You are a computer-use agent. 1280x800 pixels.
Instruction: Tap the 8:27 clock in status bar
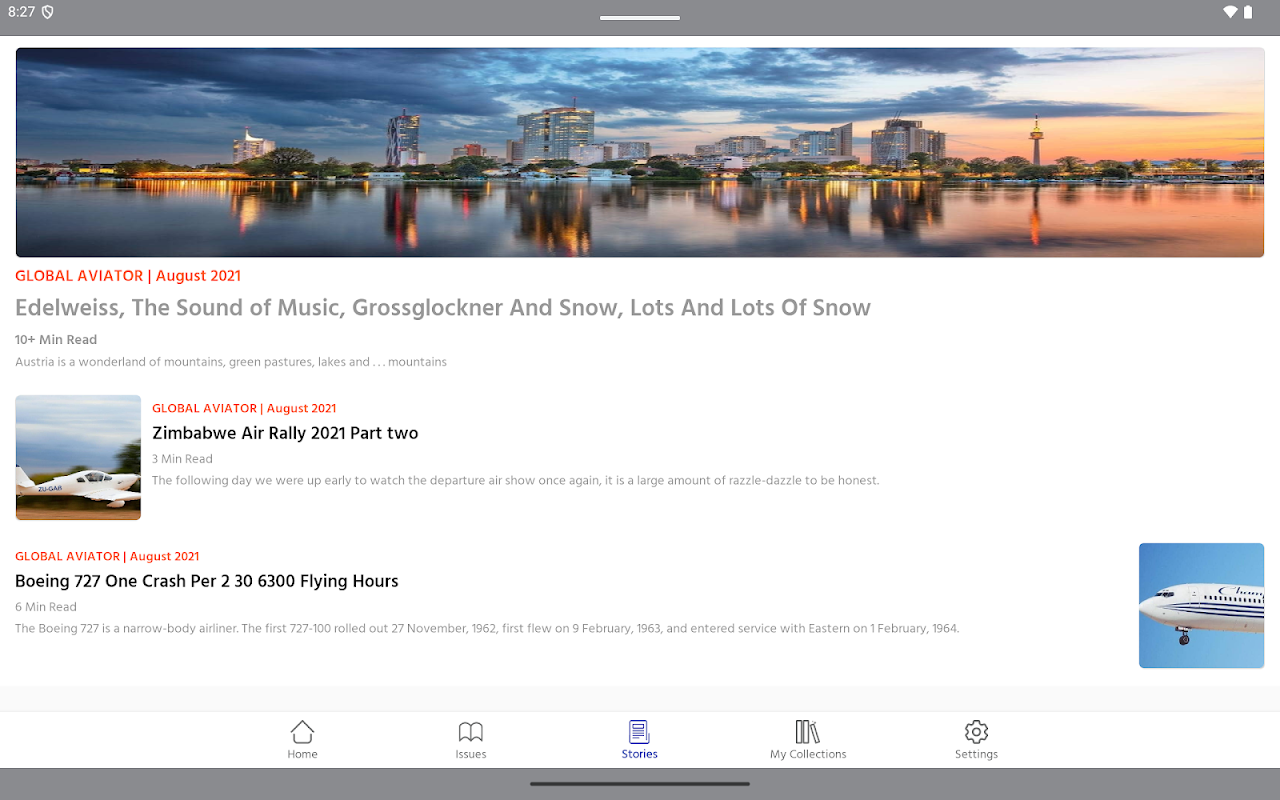(21, 12)
